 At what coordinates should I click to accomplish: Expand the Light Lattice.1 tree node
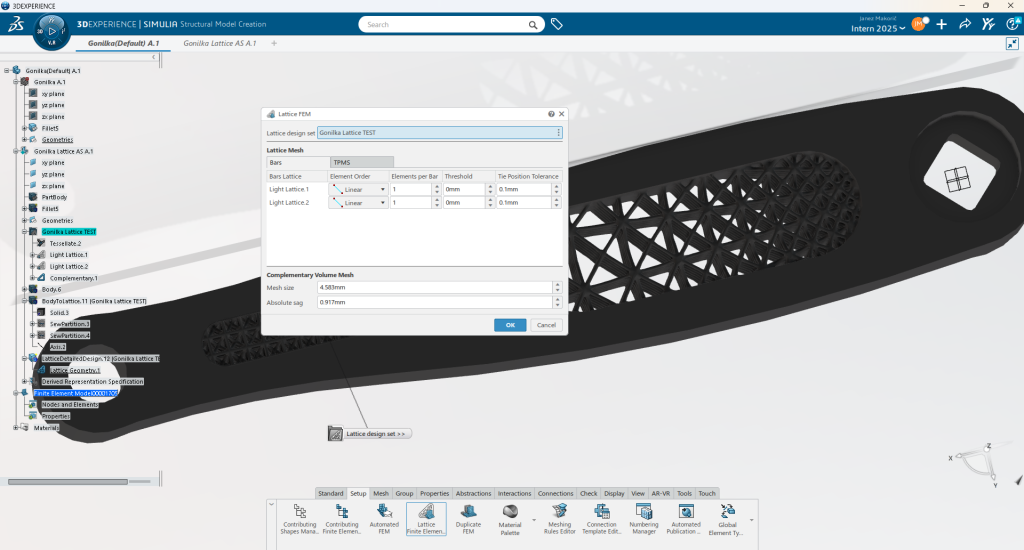point(32,255)
